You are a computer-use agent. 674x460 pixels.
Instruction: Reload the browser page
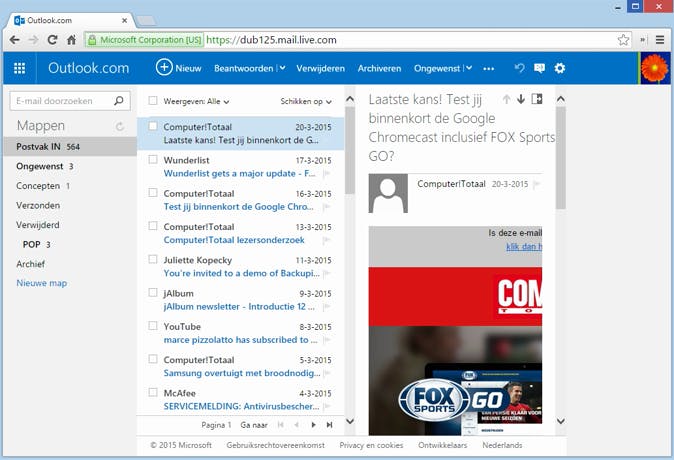(x=52, y=40)
